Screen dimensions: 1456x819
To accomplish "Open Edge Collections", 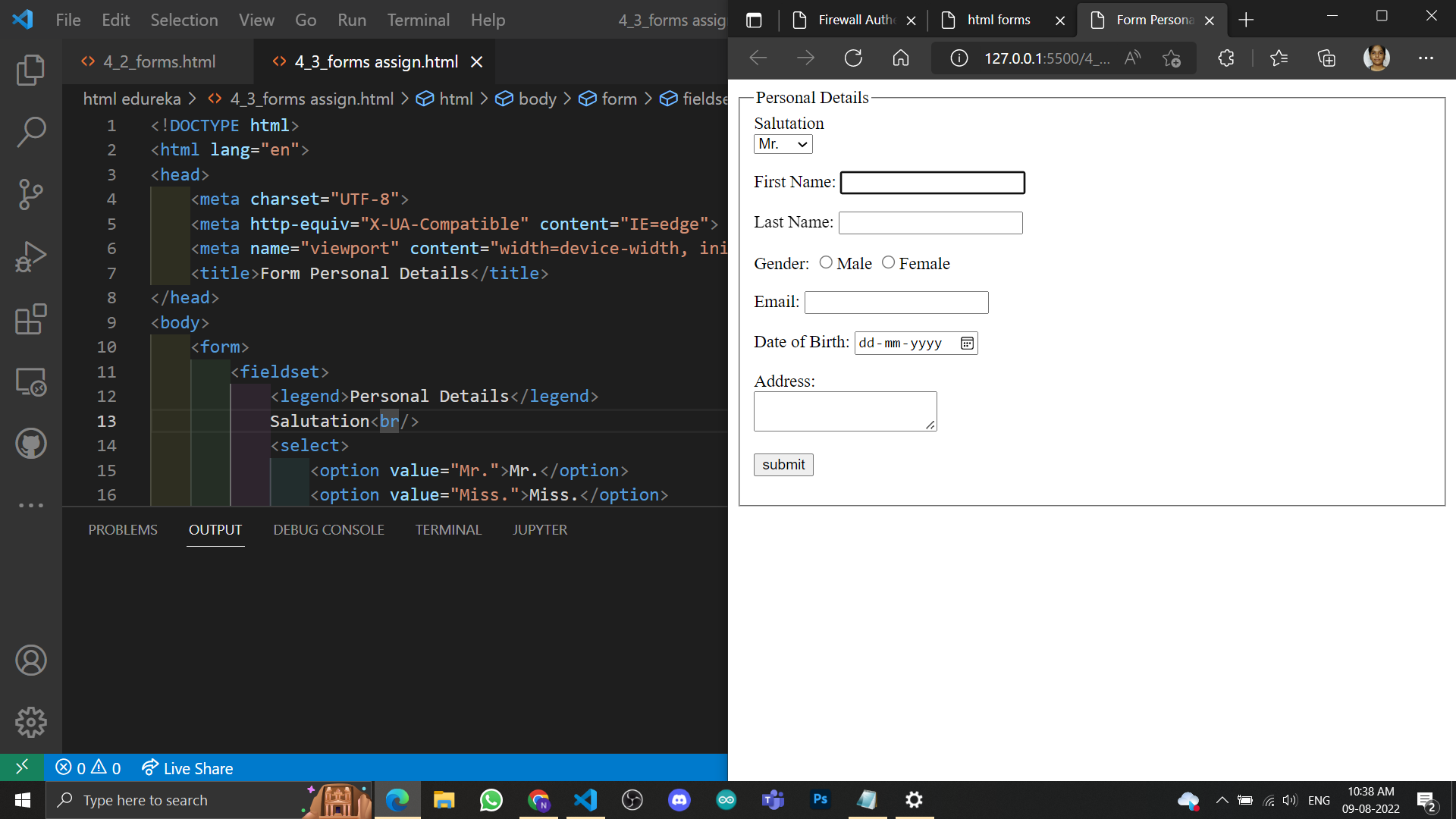I will pyautogui.click(x=1326, y=58).
